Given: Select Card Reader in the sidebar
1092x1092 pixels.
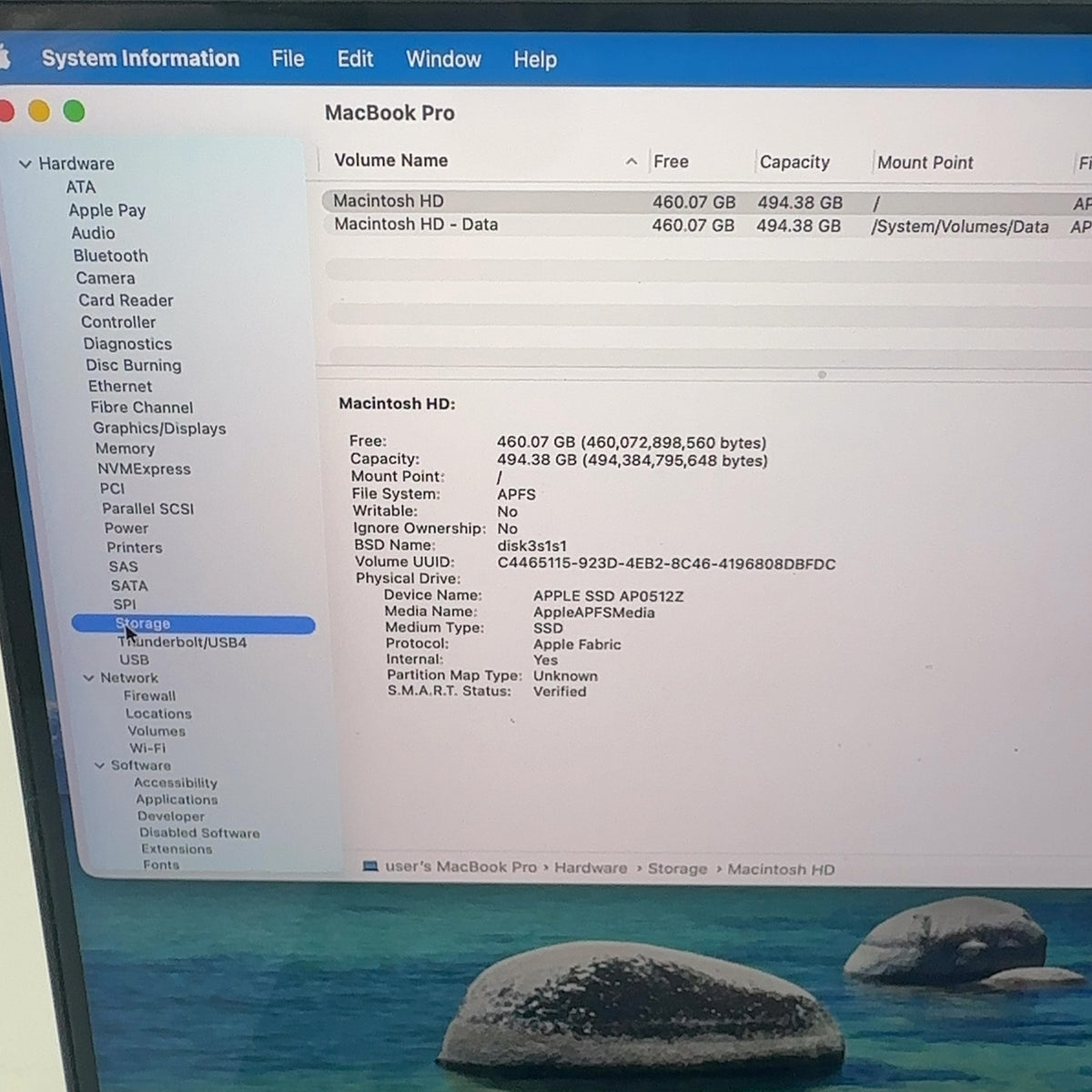Looking at the screenshot, I should (126, 300).
